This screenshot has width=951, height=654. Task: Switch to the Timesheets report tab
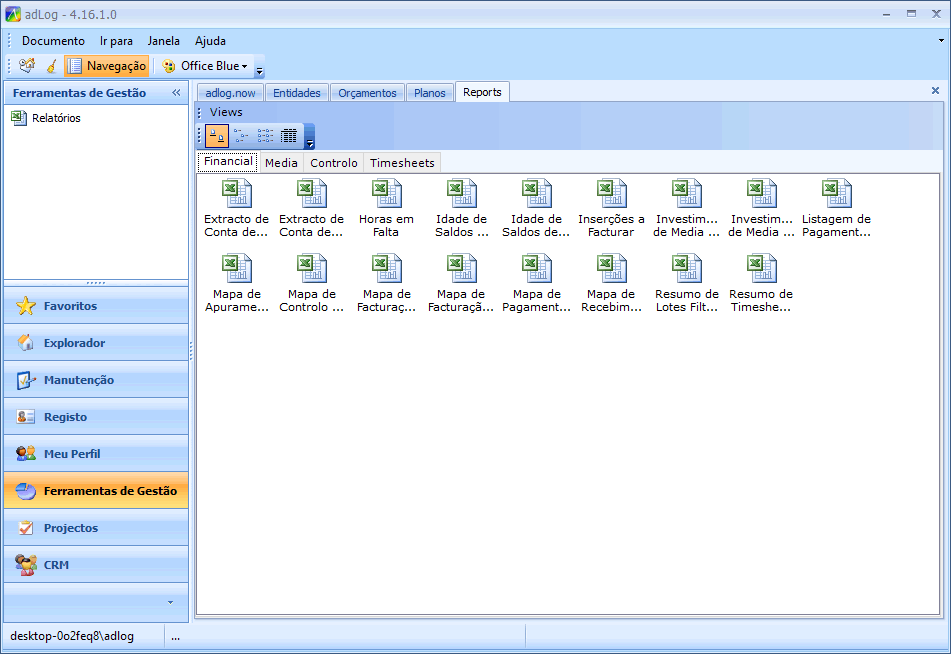pyautogui.click(x=402, y=162)
